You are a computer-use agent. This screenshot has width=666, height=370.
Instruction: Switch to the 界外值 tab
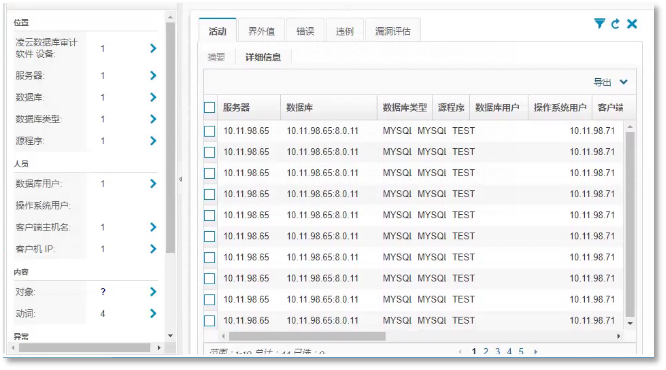(x=261, y=31)
